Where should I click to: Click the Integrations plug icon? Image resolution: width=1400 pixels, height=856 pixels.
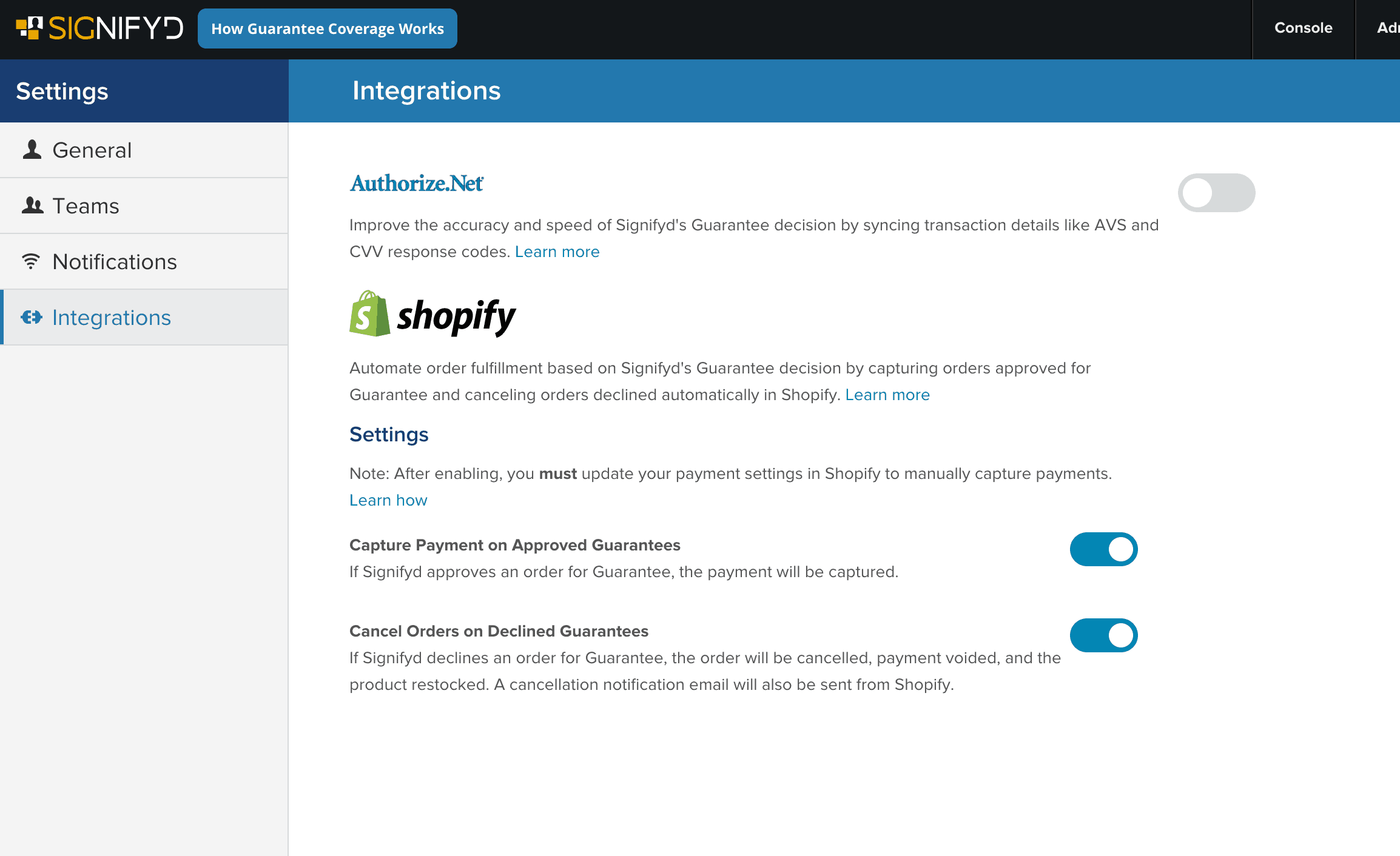(32, 317)
